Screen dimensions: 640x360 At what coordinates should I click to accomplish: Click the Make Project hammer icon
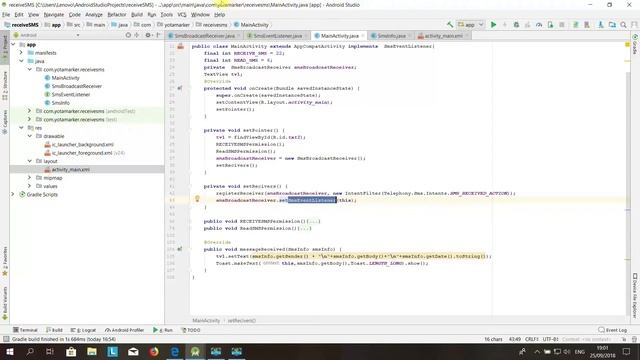point(450,25)
